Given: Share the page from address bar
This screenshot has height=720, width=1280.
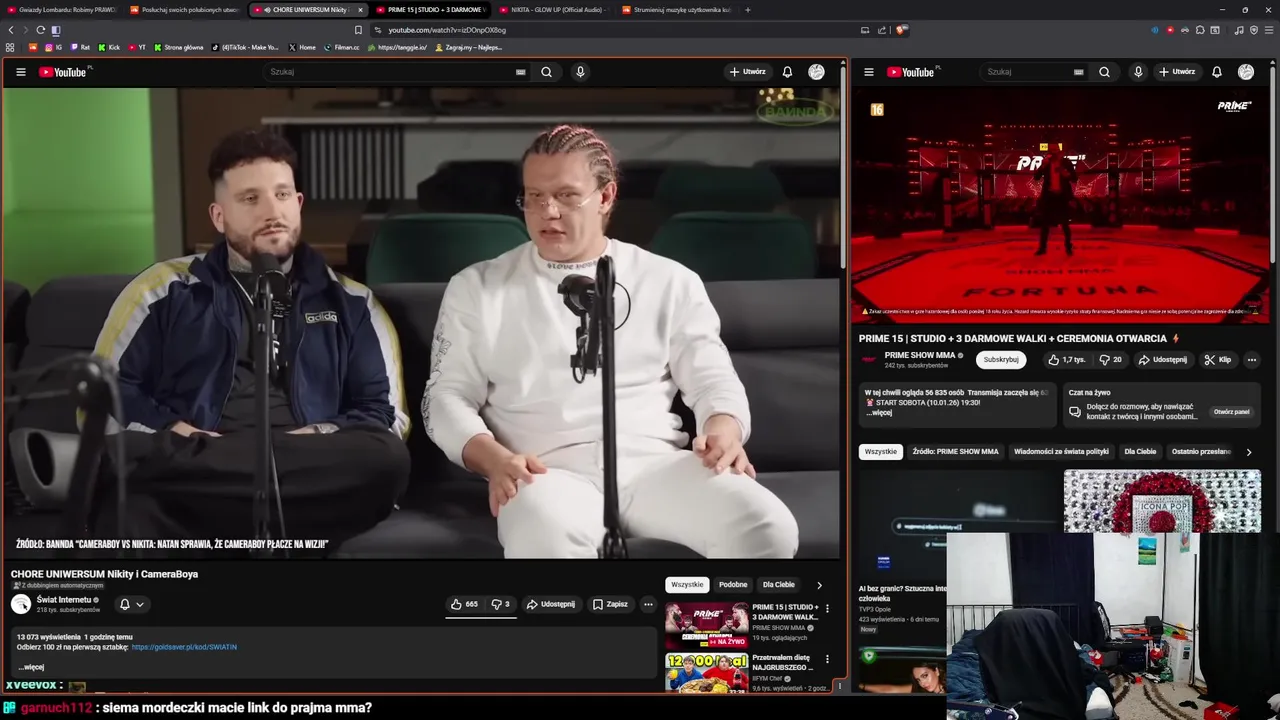Looking at the screenshot, I should coord(882,30).
